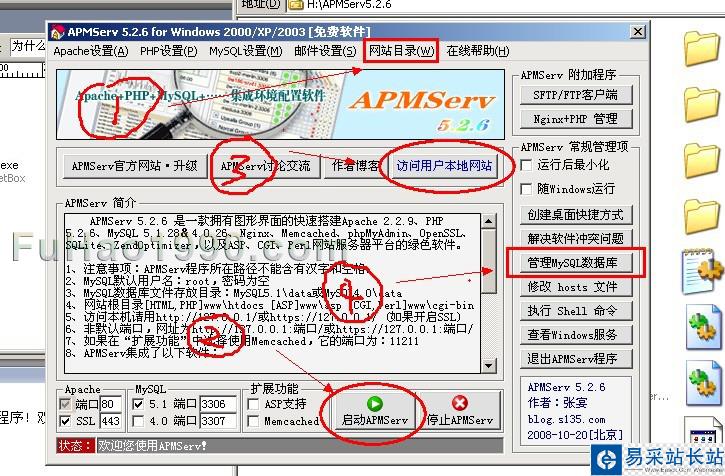Toggle 运行后最小化 checkbox

526,165
